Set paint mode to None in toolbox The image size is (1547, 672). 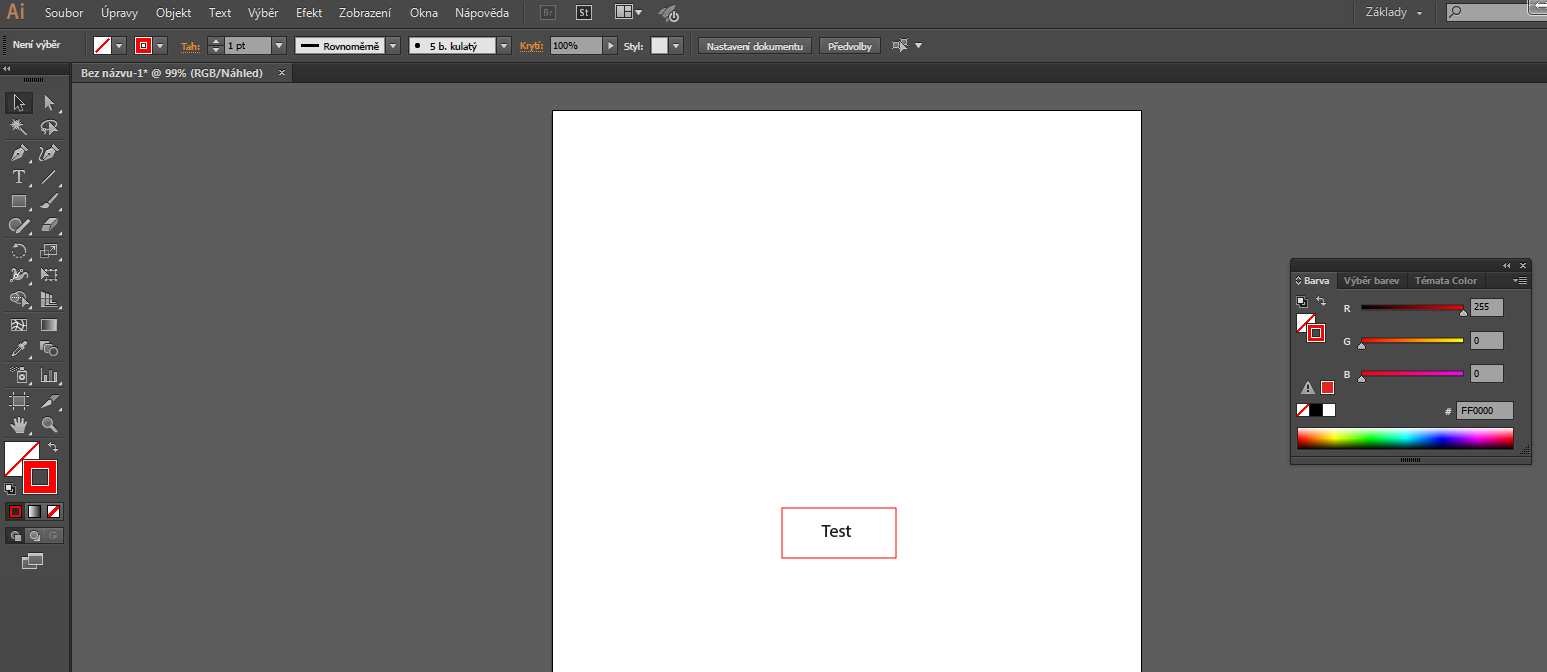pos(54,511)
